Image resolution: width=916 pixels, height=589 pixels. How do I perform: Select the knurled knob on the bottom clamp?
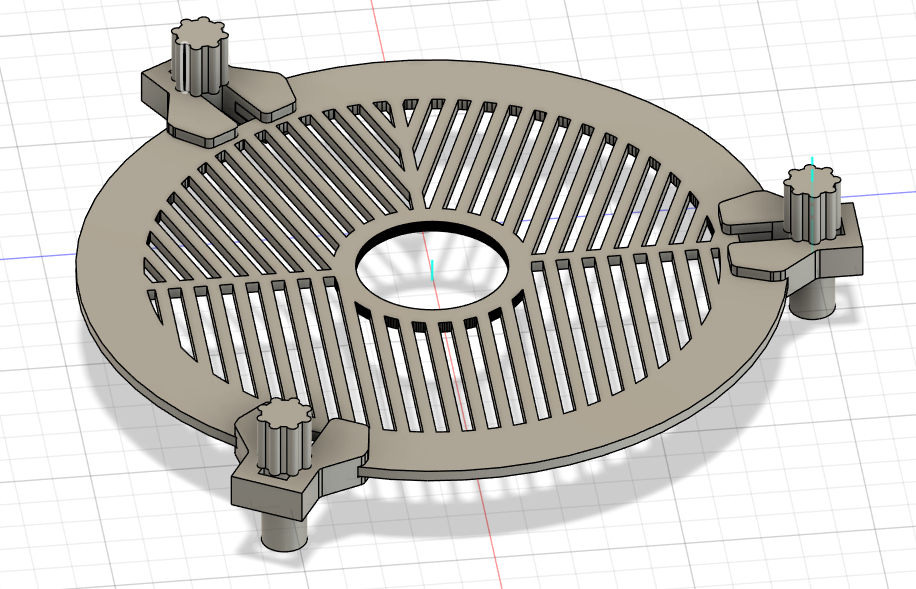[286, 437]
